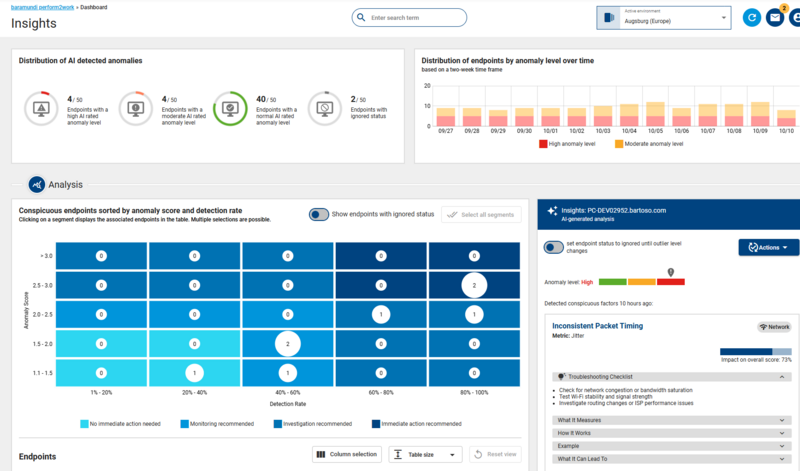Screen dimensions: 800x471
Task: Click the Column selection button
Action: click(x=347, y=454)
